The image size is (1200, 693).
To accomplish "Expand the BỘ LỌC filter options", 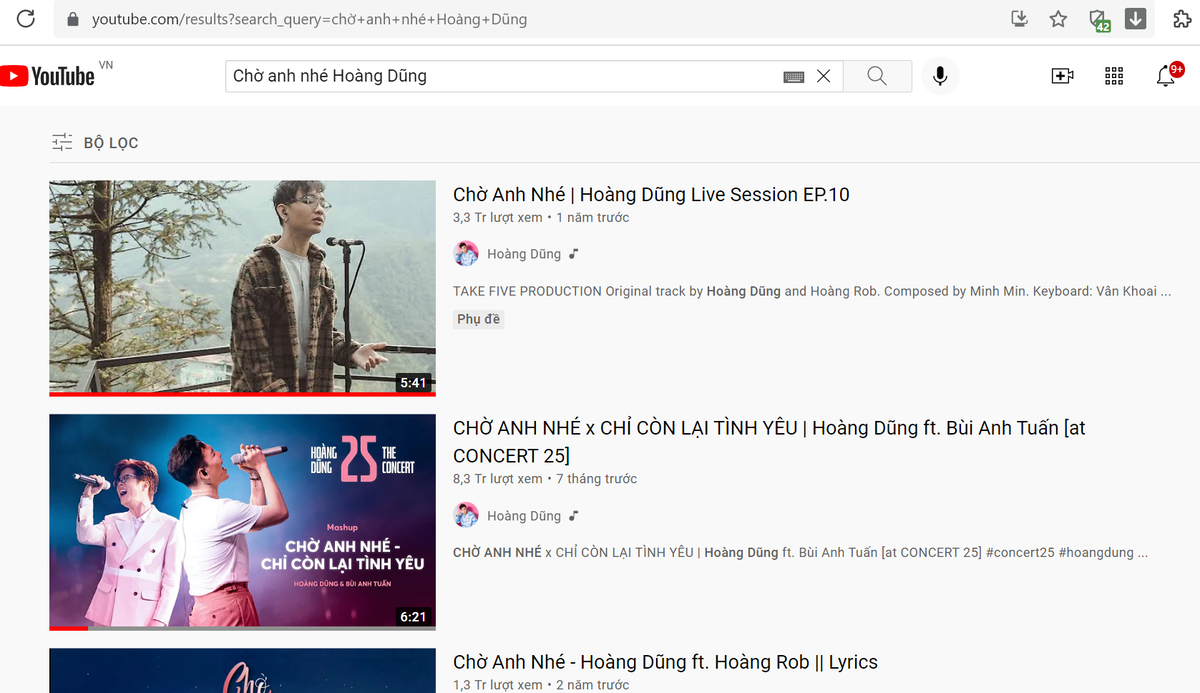I will tap(95, 143).
